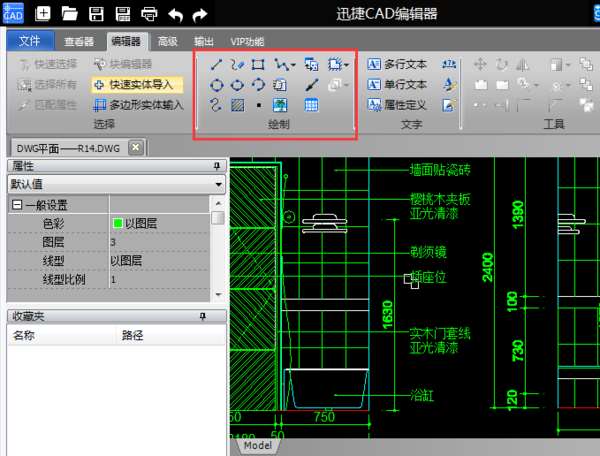Image resolution: width=600 pixels, height=456 pixels.
Task: Select the Arc drawing tool
Action: pyautogui.click(x=258, y=84)
